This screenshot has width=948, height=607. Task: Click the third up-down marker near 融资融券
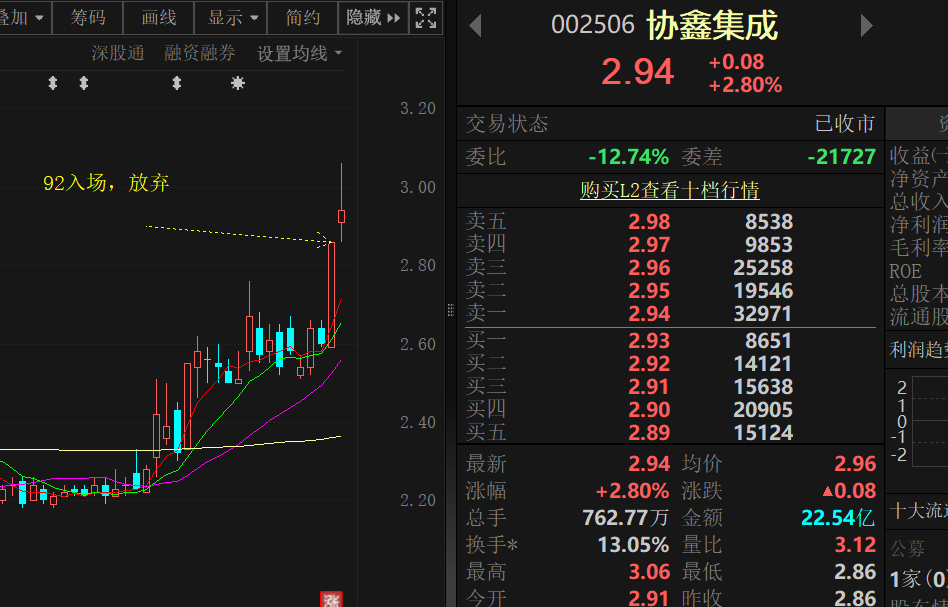pyautogui.click(x=177, y=83)
